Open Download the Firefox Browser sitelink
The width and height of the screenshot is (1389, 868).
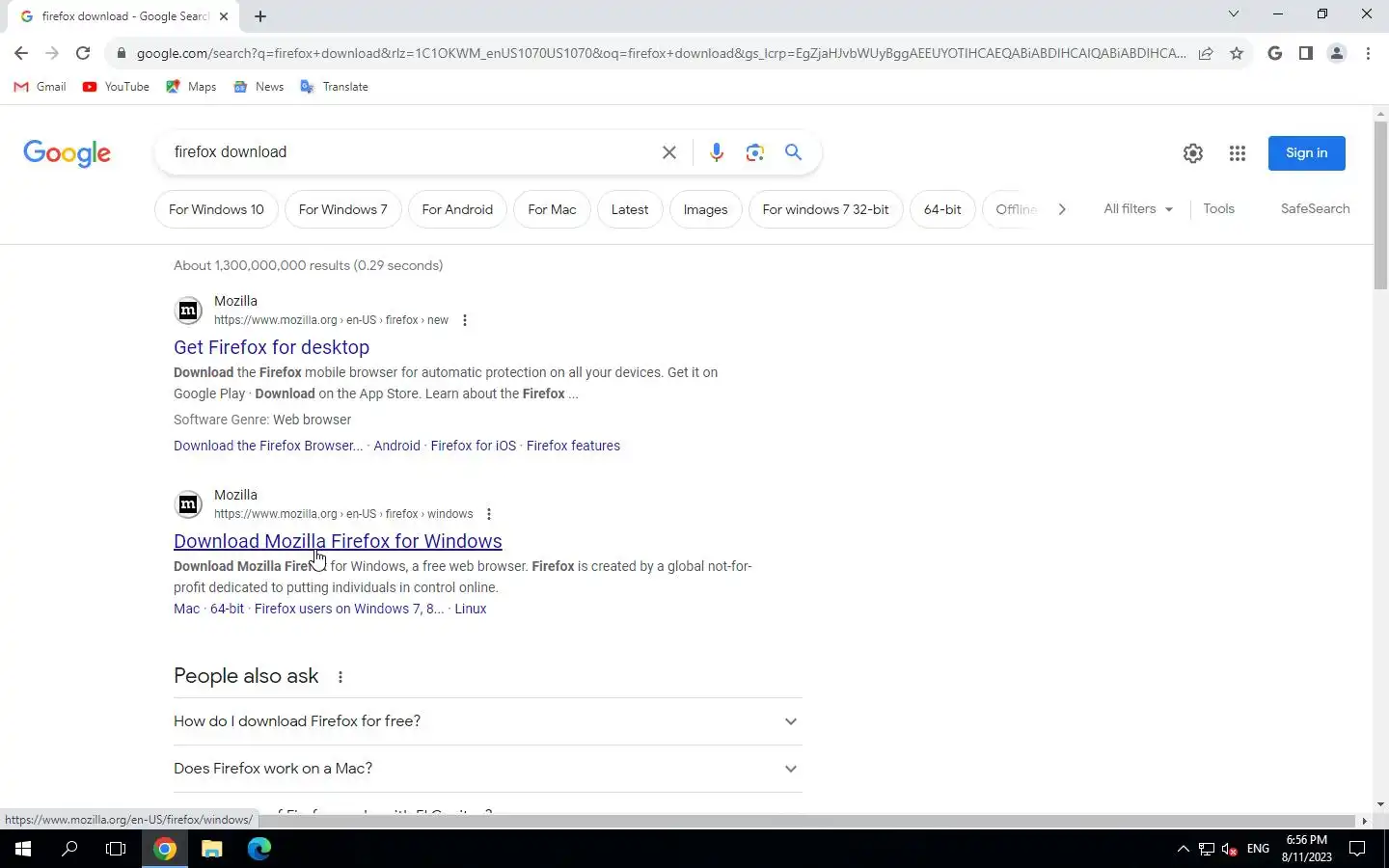pos(268,446)
